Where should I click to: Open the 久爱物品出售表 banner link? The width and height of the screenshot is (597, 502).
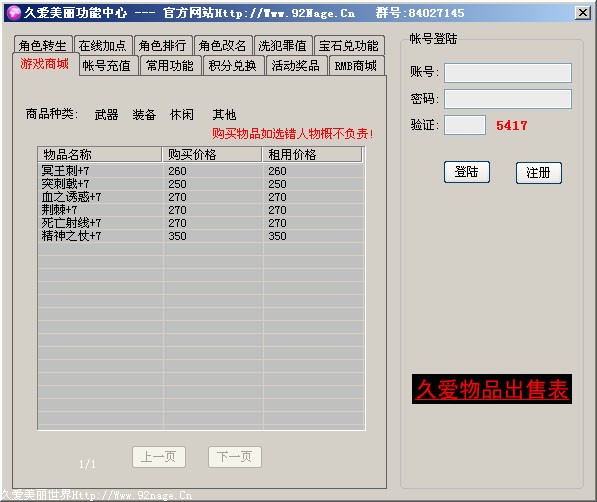492,389
